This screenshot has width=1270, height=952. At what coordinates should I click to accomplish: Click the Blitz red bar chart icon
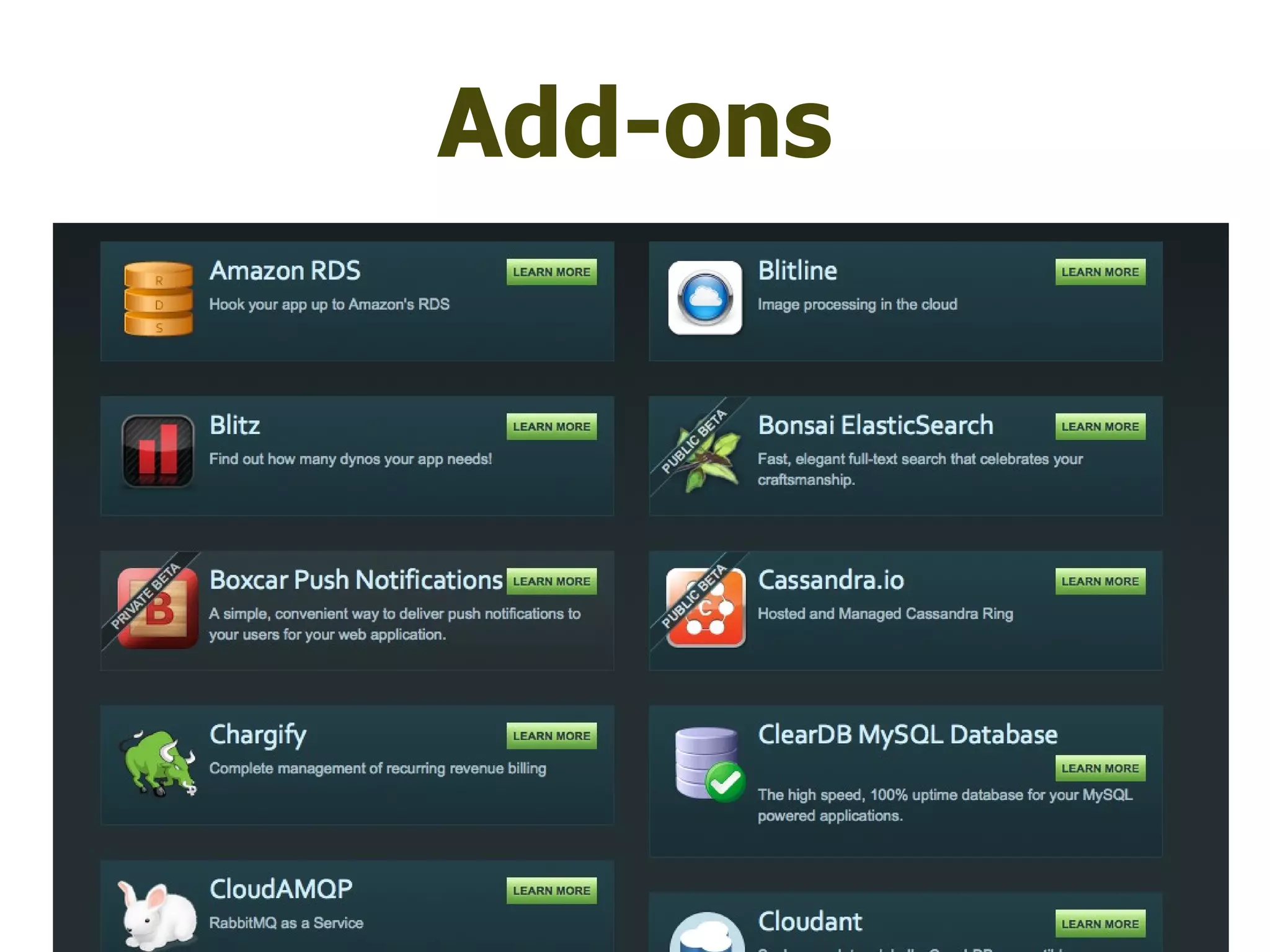(x=158, y=452)
